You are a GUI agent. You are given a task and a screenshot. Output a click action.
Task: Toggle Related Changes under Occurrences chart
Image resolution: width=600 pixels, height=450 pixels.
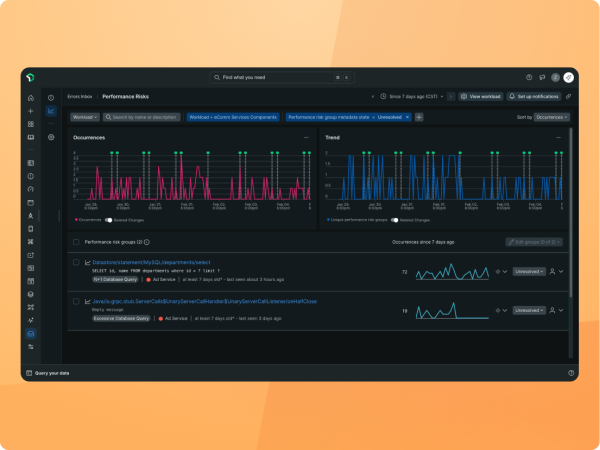pos(109,219)
